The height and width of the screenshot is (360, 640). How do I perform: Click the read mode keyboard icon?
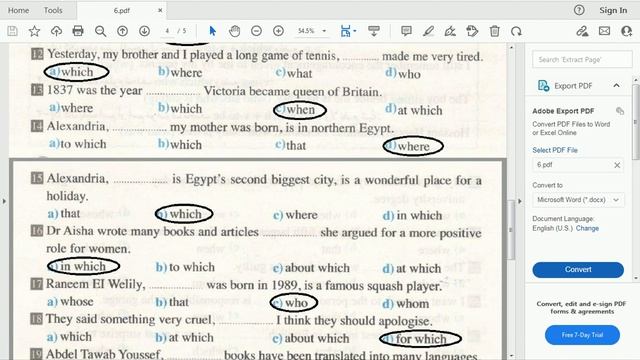(373, 31)
